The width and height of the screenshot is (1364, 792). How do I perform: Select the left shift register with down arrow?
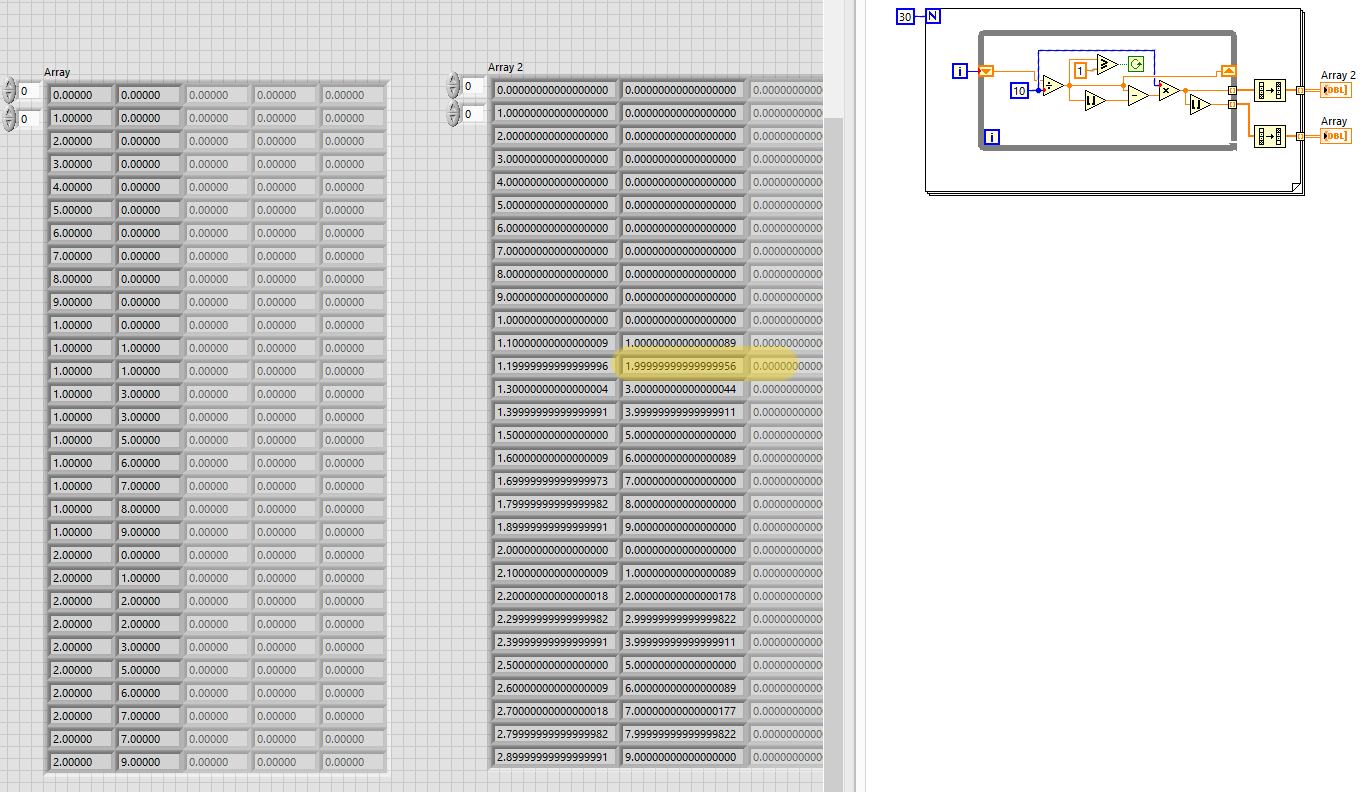[986, 71]
